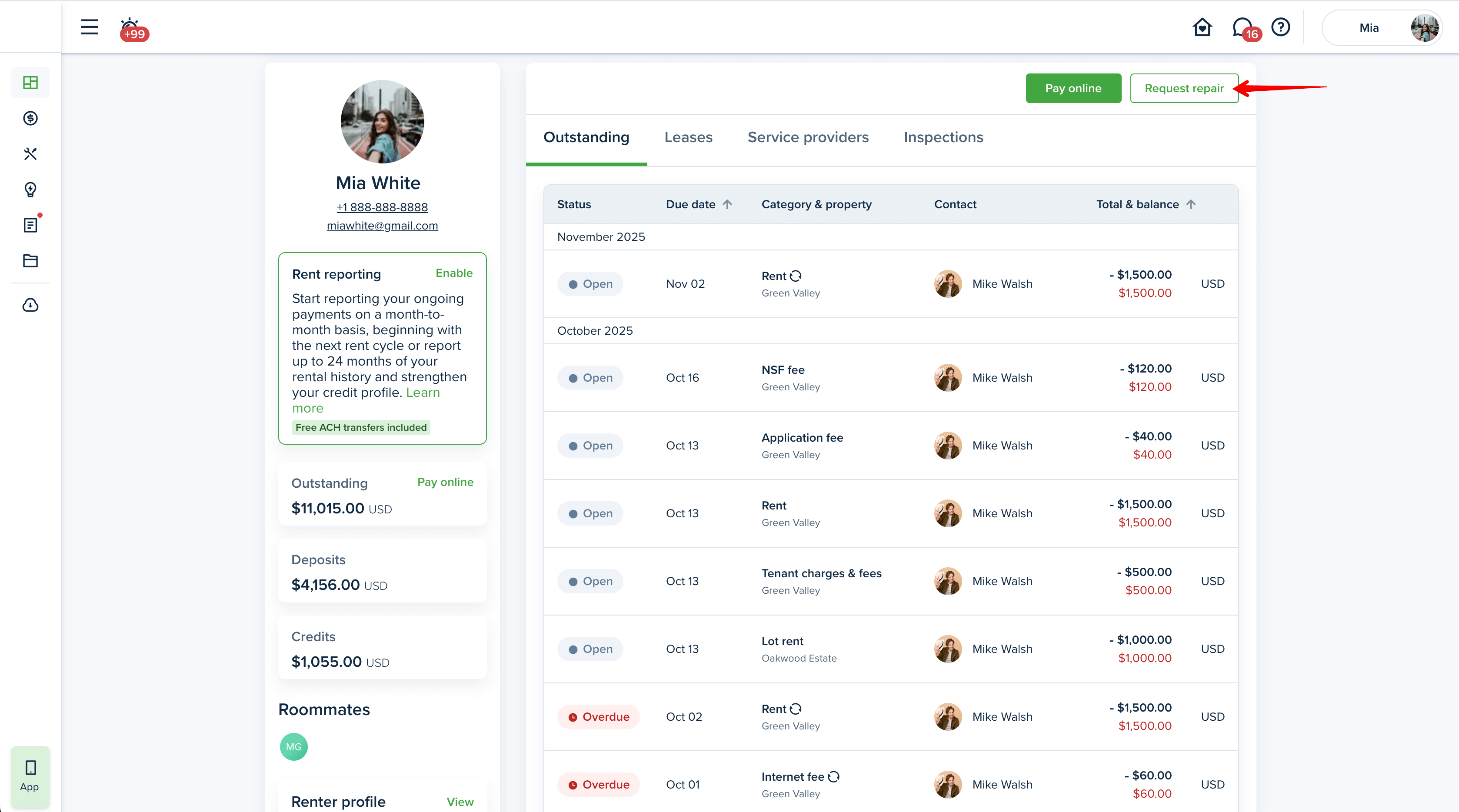Viewport: 1459px width, 812px height.
Task: Open the App mobile button in sidebar
Action: pos(30,776)
